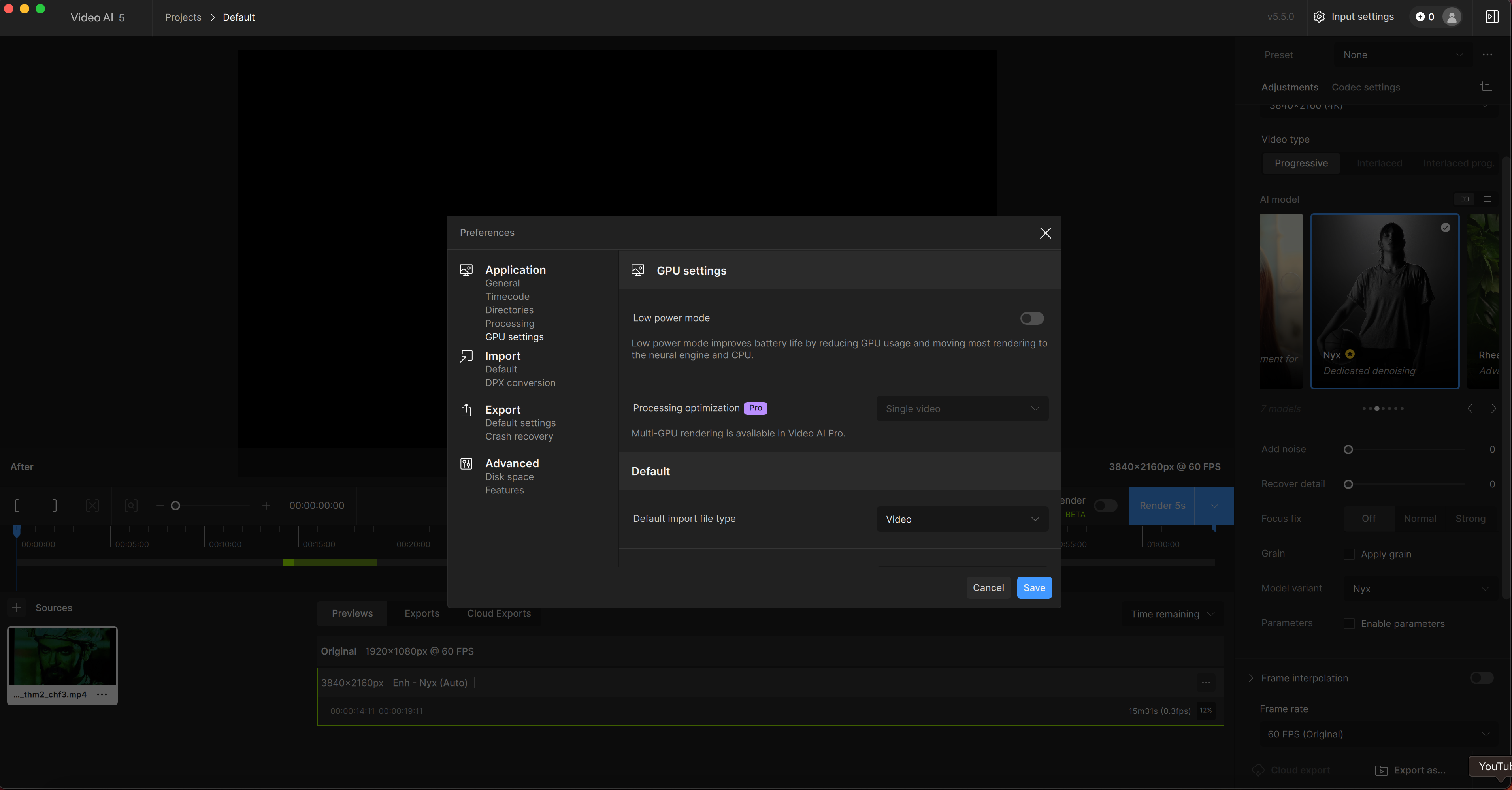The width and height of the screenshot is (1512, 790).
Task: Enable the Low power mode toggle
Action: (1031, 318)
